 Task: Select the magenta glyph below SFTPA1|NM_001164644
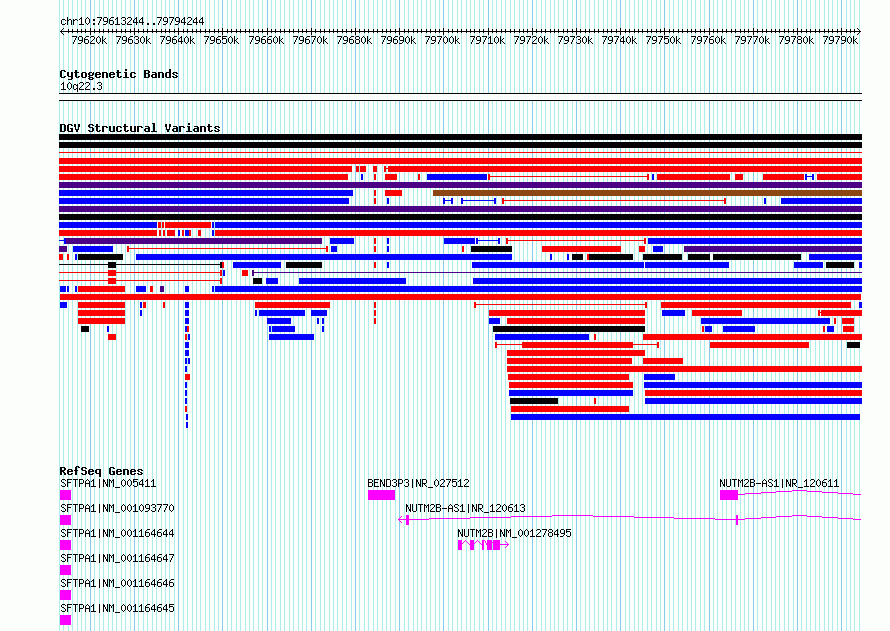tap(65, 545)
